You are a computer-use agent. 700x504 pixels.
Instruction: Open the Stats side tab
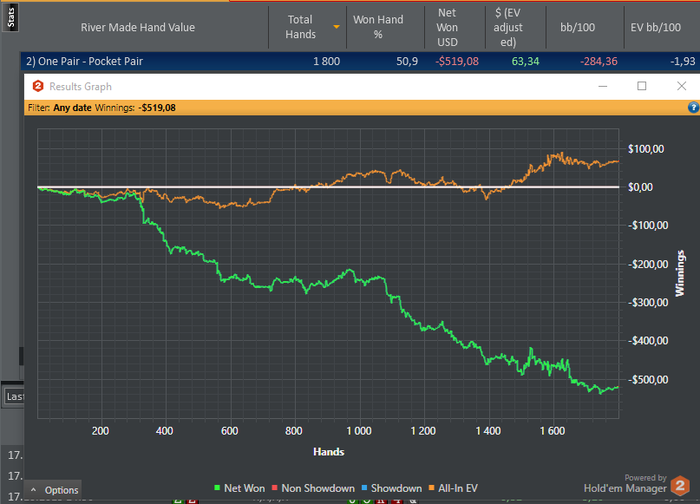point(11,18)
